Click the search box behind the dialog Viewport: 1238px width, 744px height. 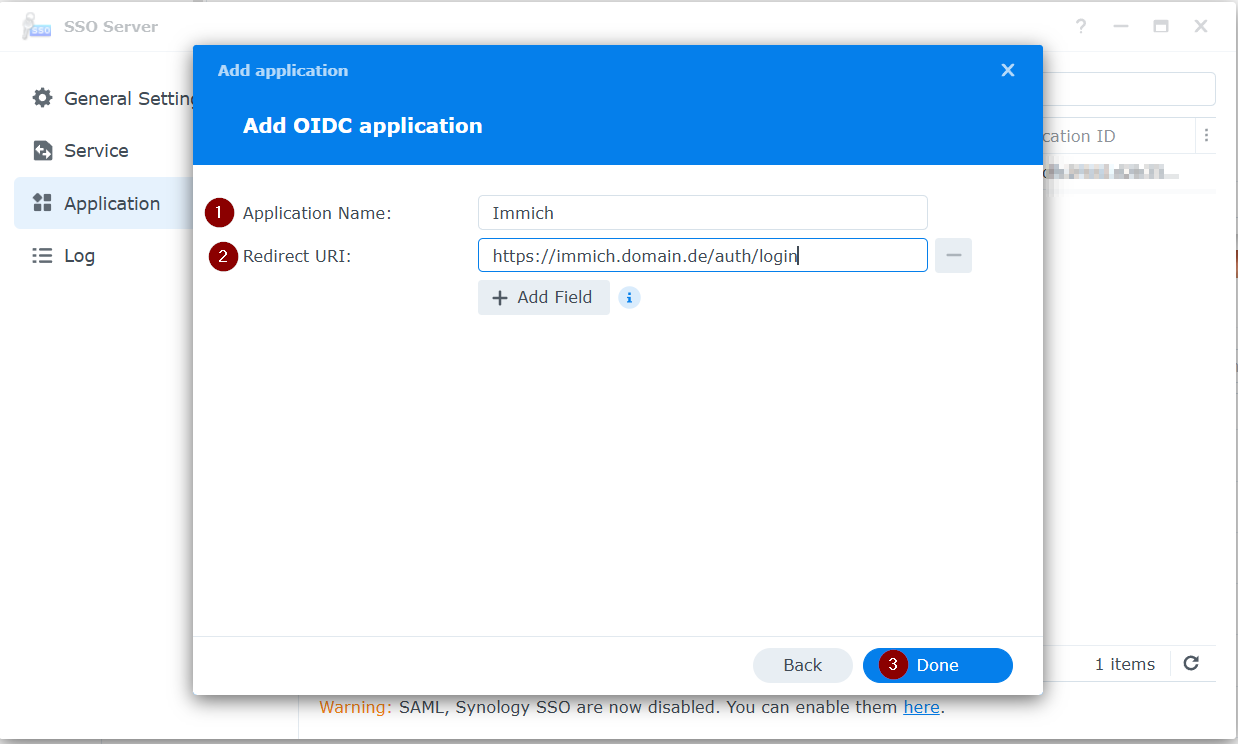click(1130, 89)
